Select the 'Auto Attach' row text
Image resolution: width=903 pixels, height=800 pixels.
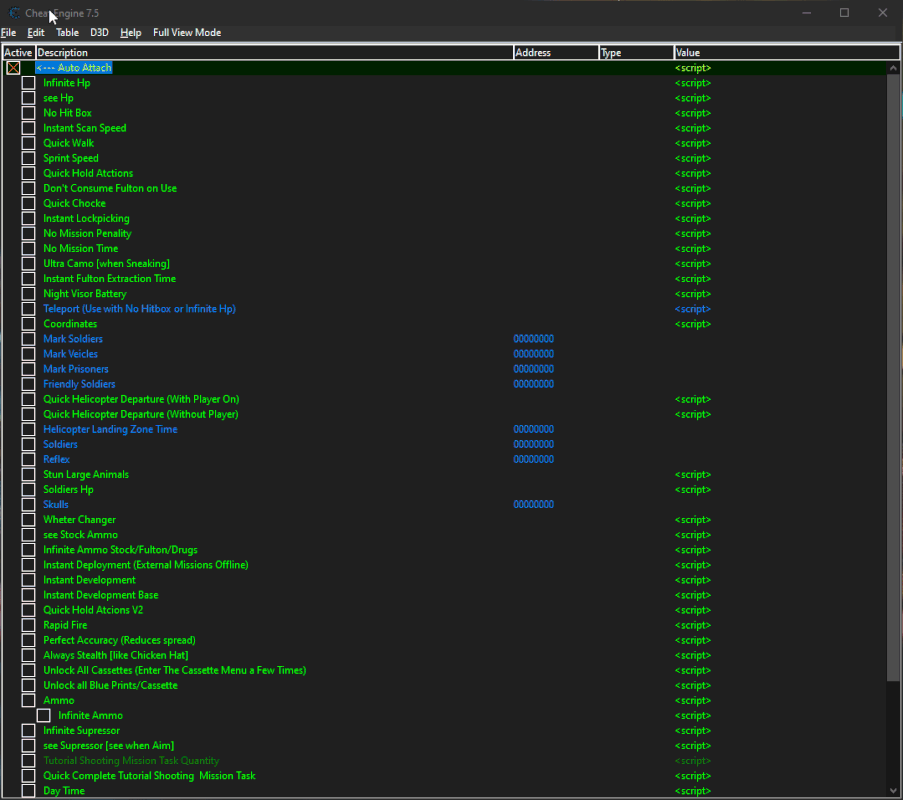74,68
